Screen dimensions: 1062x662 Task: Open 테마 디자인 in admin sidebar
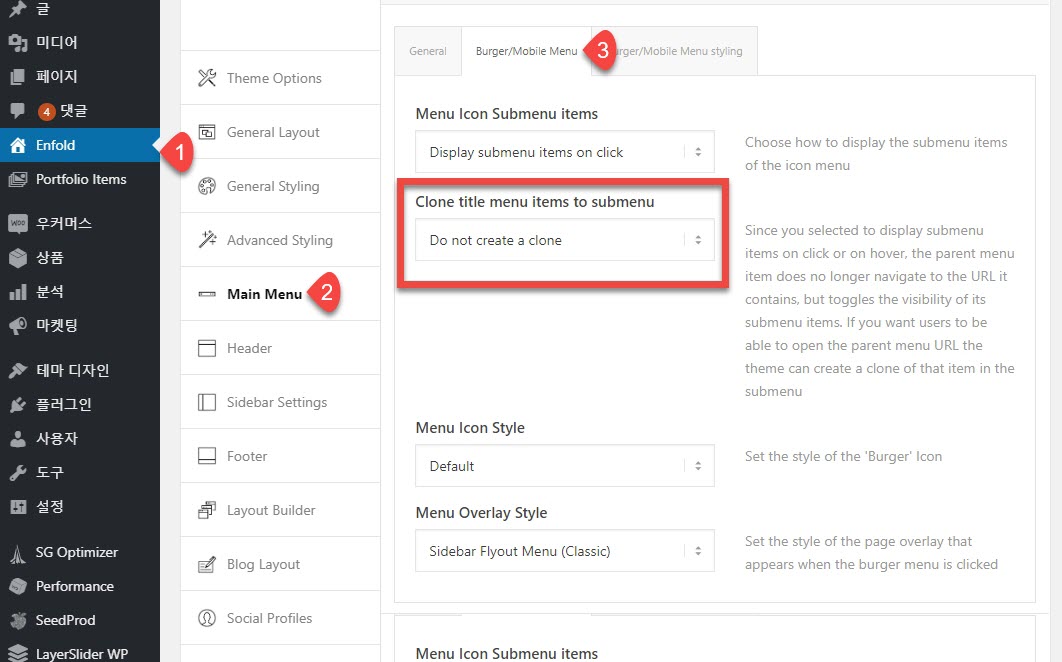(80, 370)
